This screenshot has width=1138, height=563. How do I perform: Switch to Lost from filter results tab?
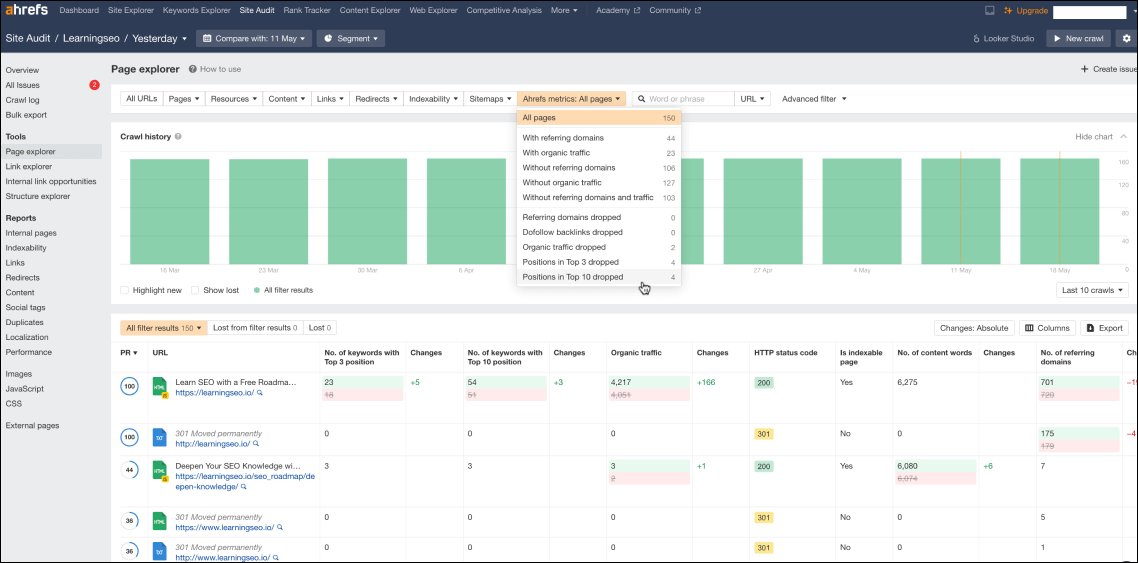coord(255,328)
